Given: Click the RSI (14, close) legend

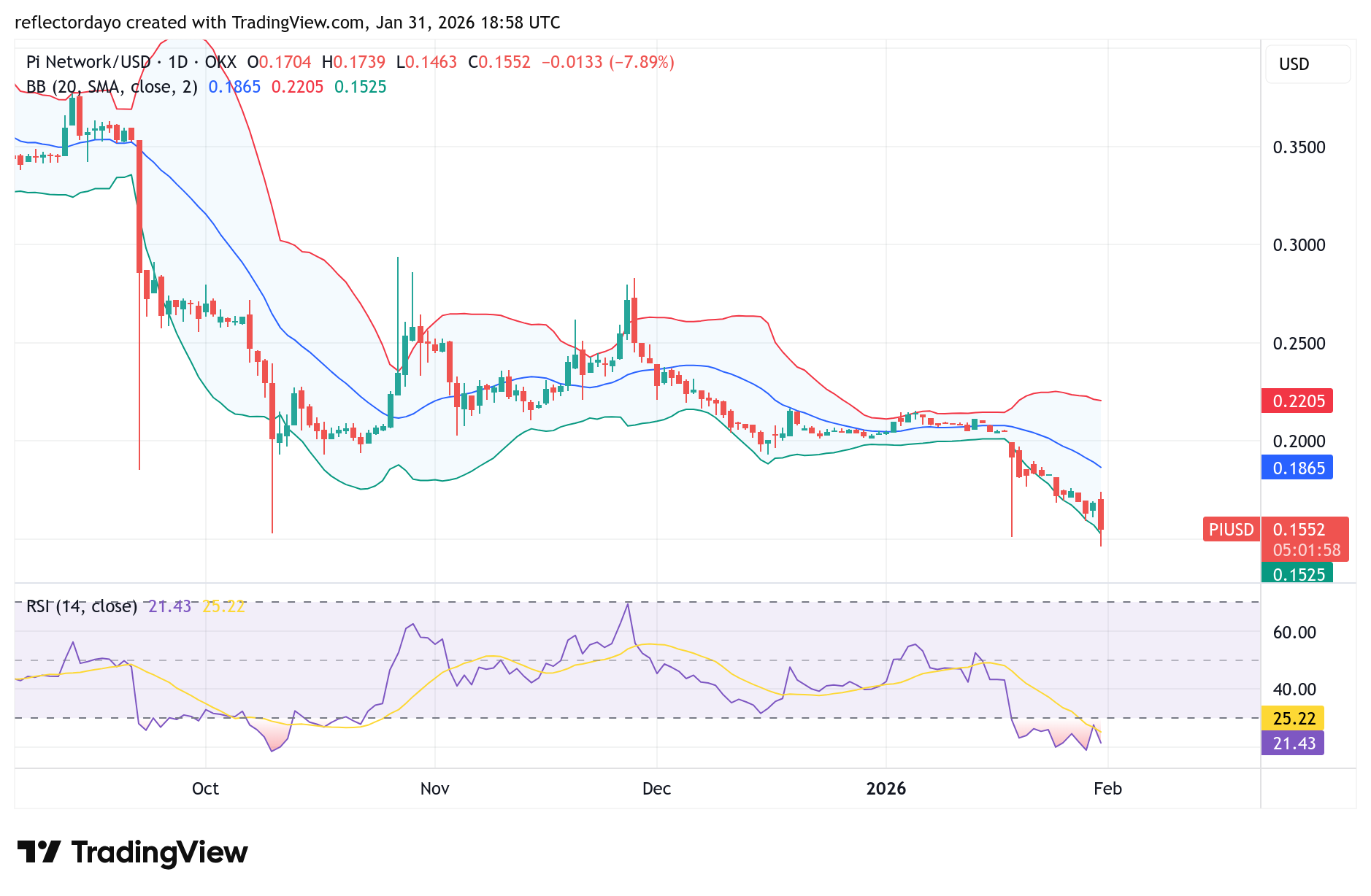Looking at the screenshot, I should click(x=82, y=606).
